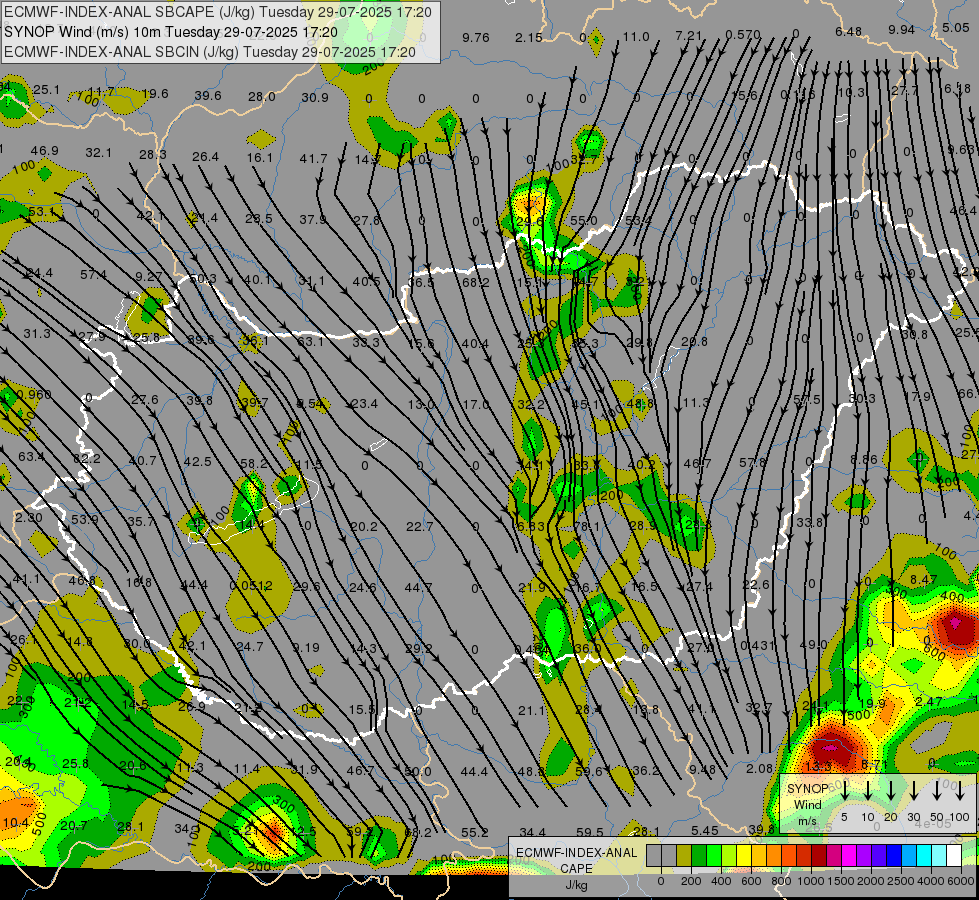
Task: Click the map value 57.4
Action: [94, 274]
